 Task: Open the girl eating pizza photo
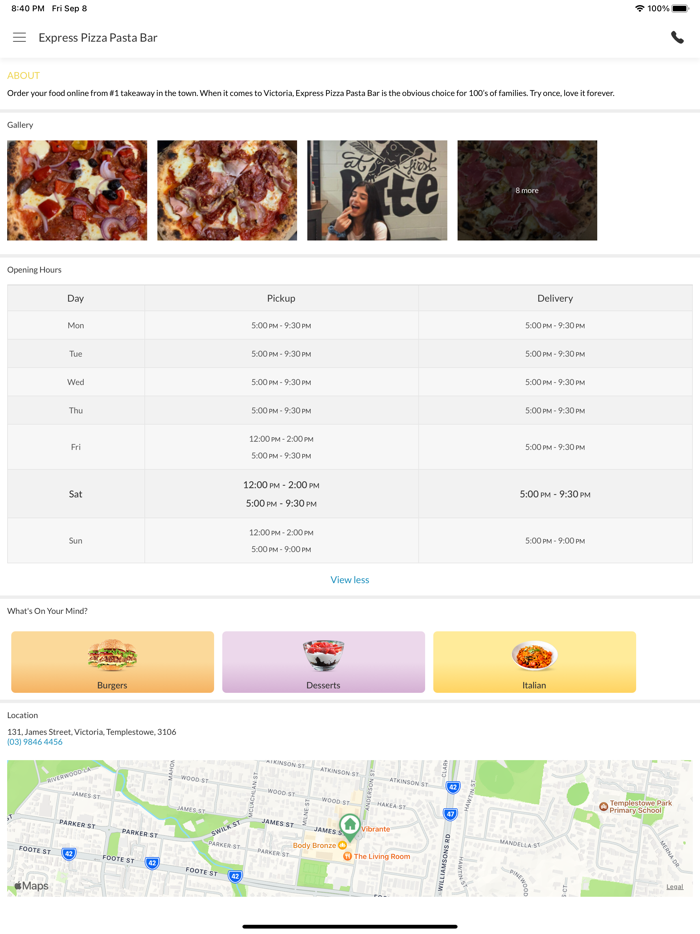click(377, 191)
